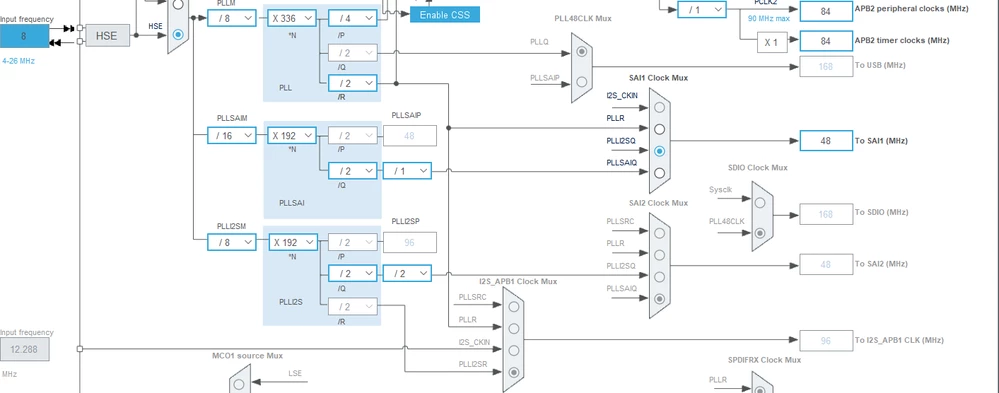This screenshot has height=393, width=999.
Task: Open the main PLL /2 Q divider dropdown
Action: click(x=353, y=53)
